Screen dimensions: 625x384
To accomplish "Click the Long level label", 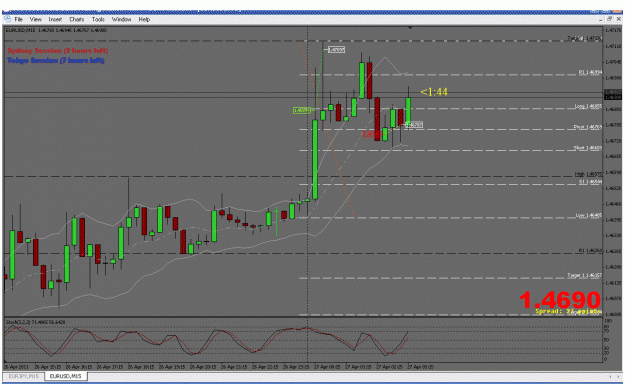I will (x=588, y=106).
